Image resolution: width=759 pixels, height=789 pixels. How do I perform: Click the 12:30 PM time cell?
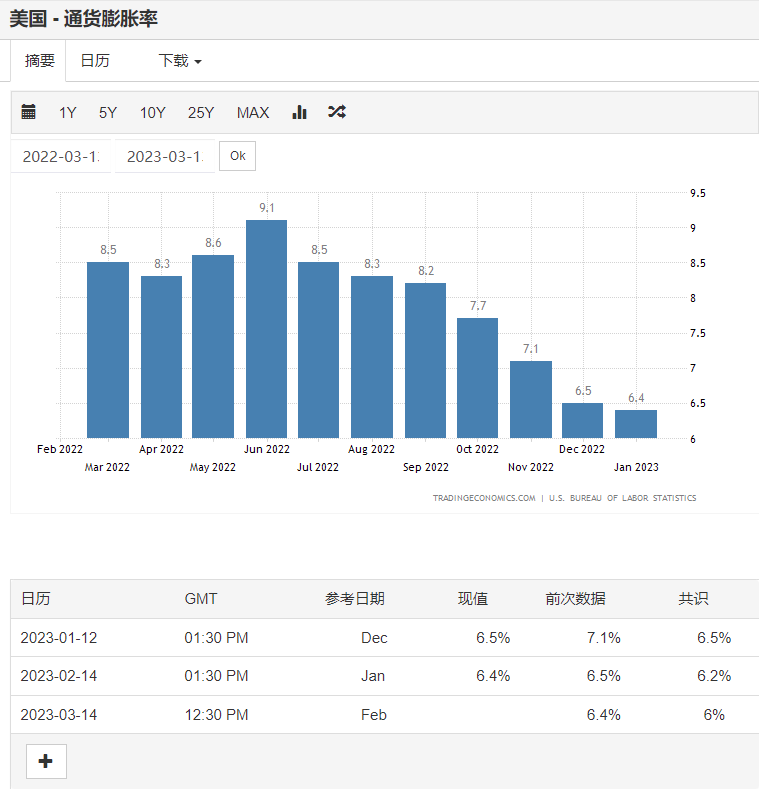(216, 715)
